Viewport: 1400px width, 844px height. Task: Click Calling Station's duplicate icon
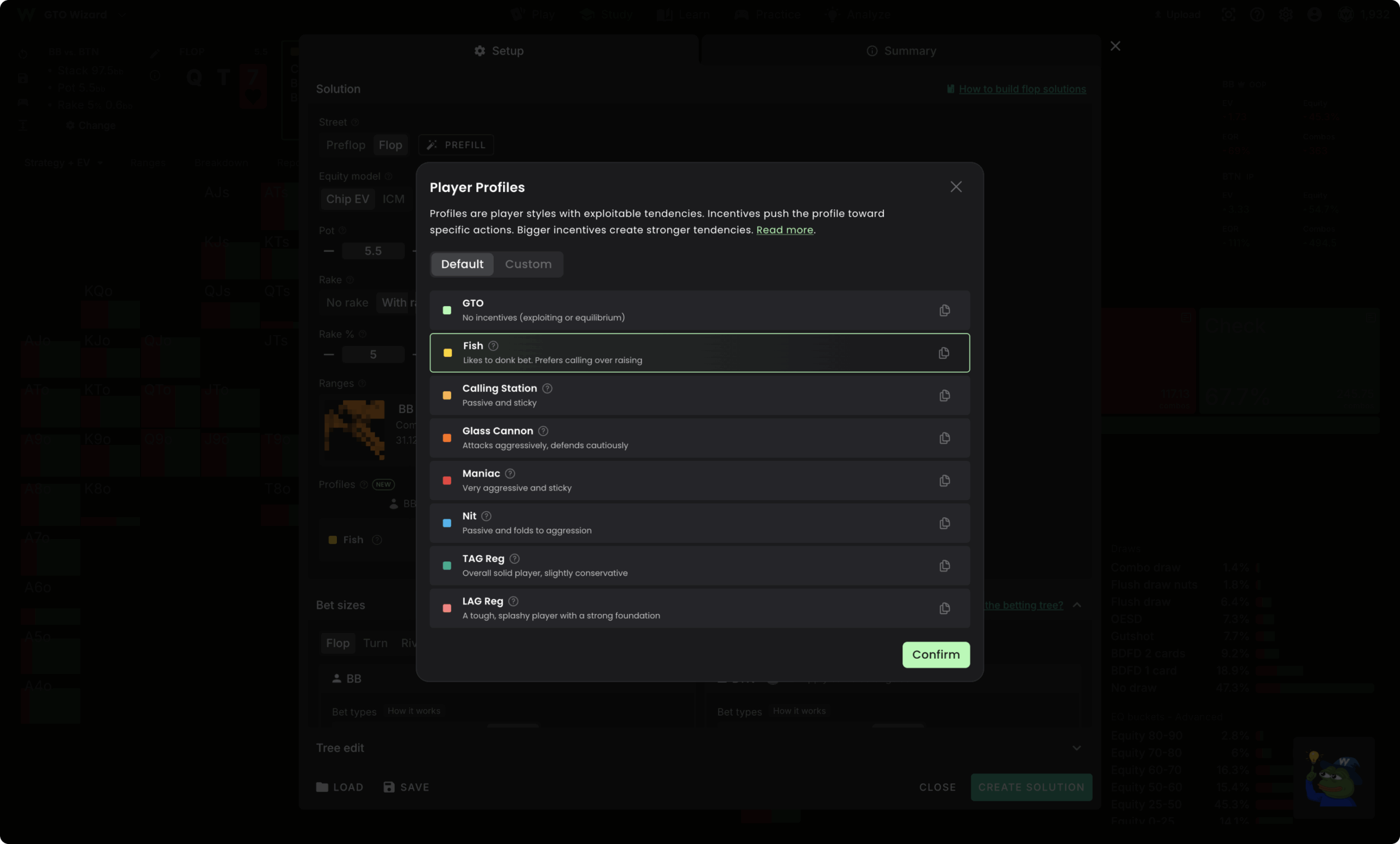[944, 395]
